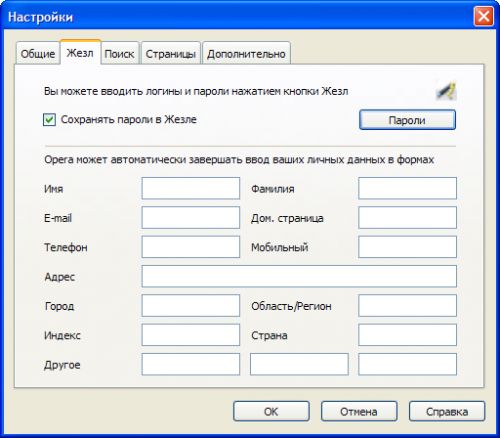Confirm with the OK button

(x=271, y=411)
